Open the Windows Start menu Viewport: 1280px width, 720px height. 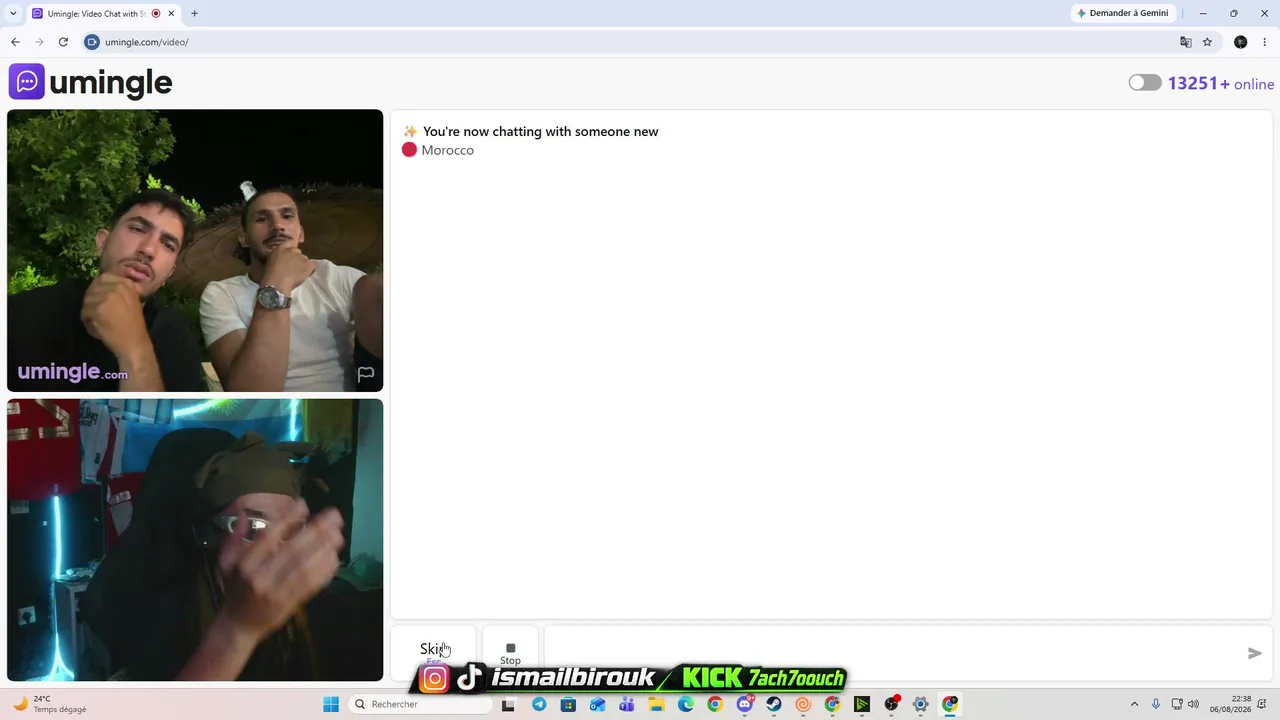[331, 704]
